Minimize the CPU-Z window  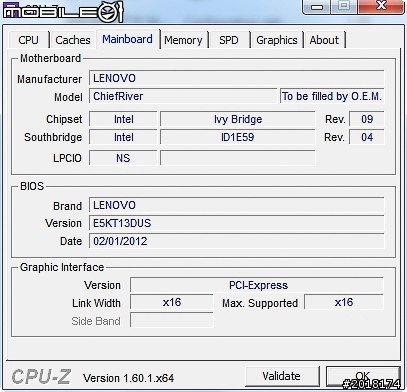317,7
